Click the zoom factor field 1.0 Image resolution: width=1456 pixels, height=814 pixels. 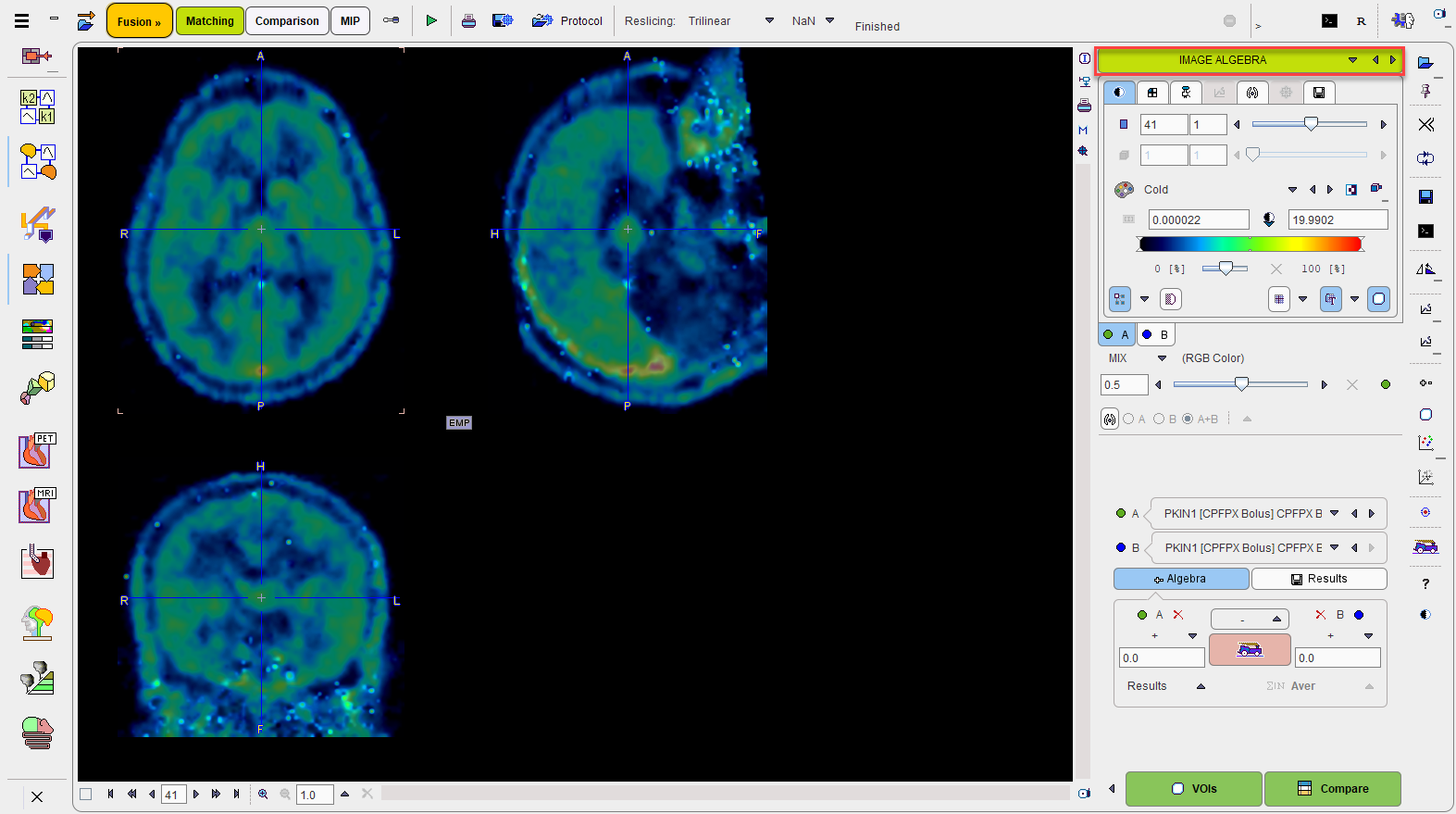click(x=315, y=795)
